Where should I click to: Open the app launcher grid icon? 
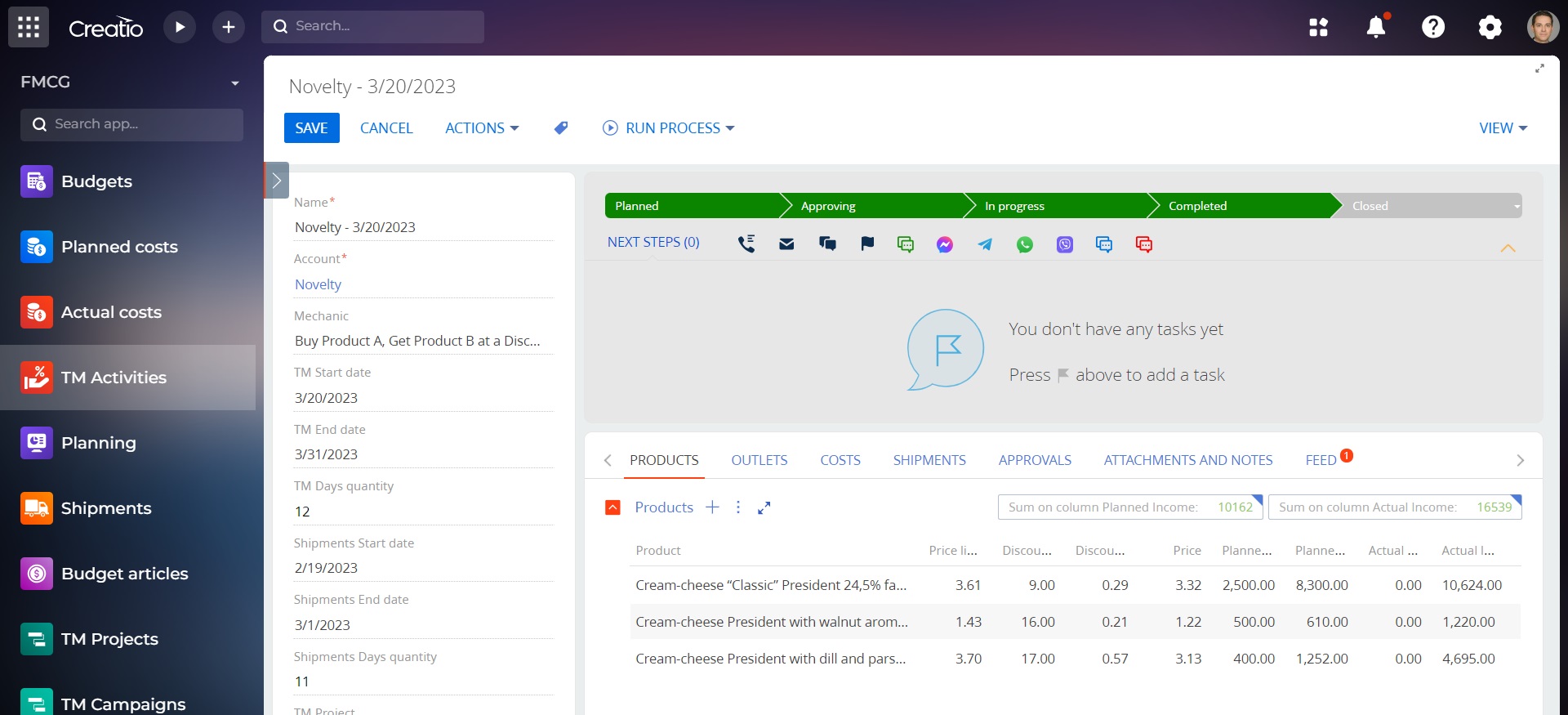(x=29, y=27)
